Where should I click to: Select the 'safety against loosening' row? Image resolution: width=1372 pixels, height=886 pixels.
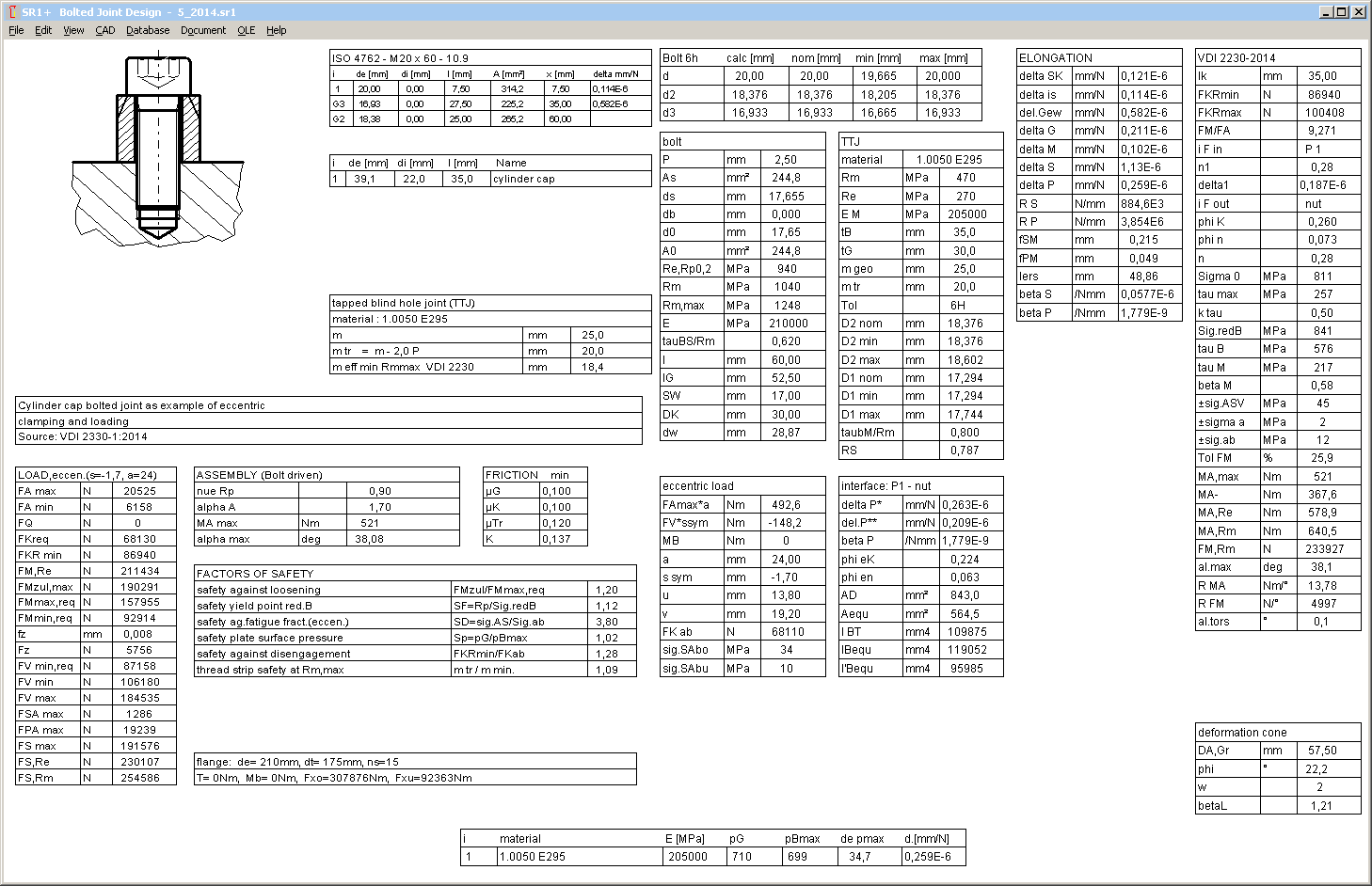pos(259,590)
